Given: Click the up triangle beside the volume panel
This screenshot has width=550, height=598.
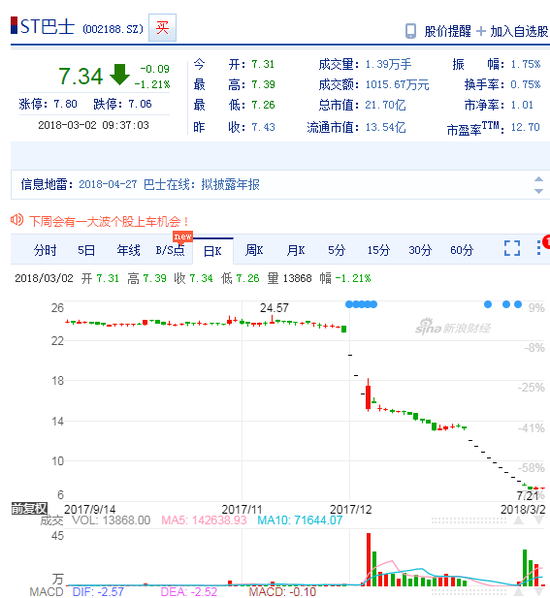Looking at the screenshot, I should pyautogui.click(x=519, y=520).
